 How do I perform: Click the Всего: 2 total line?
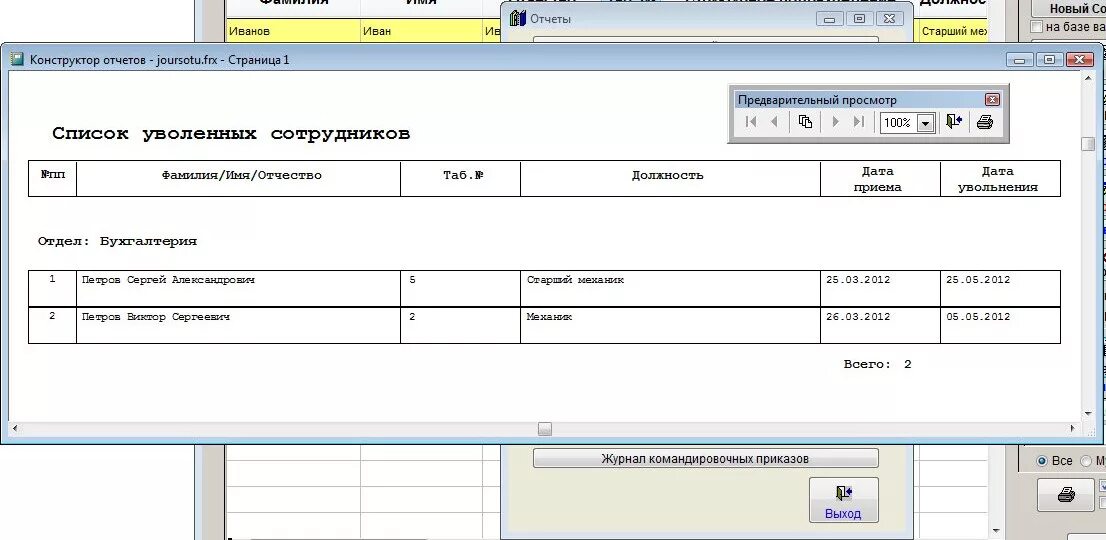pos(877,364)
